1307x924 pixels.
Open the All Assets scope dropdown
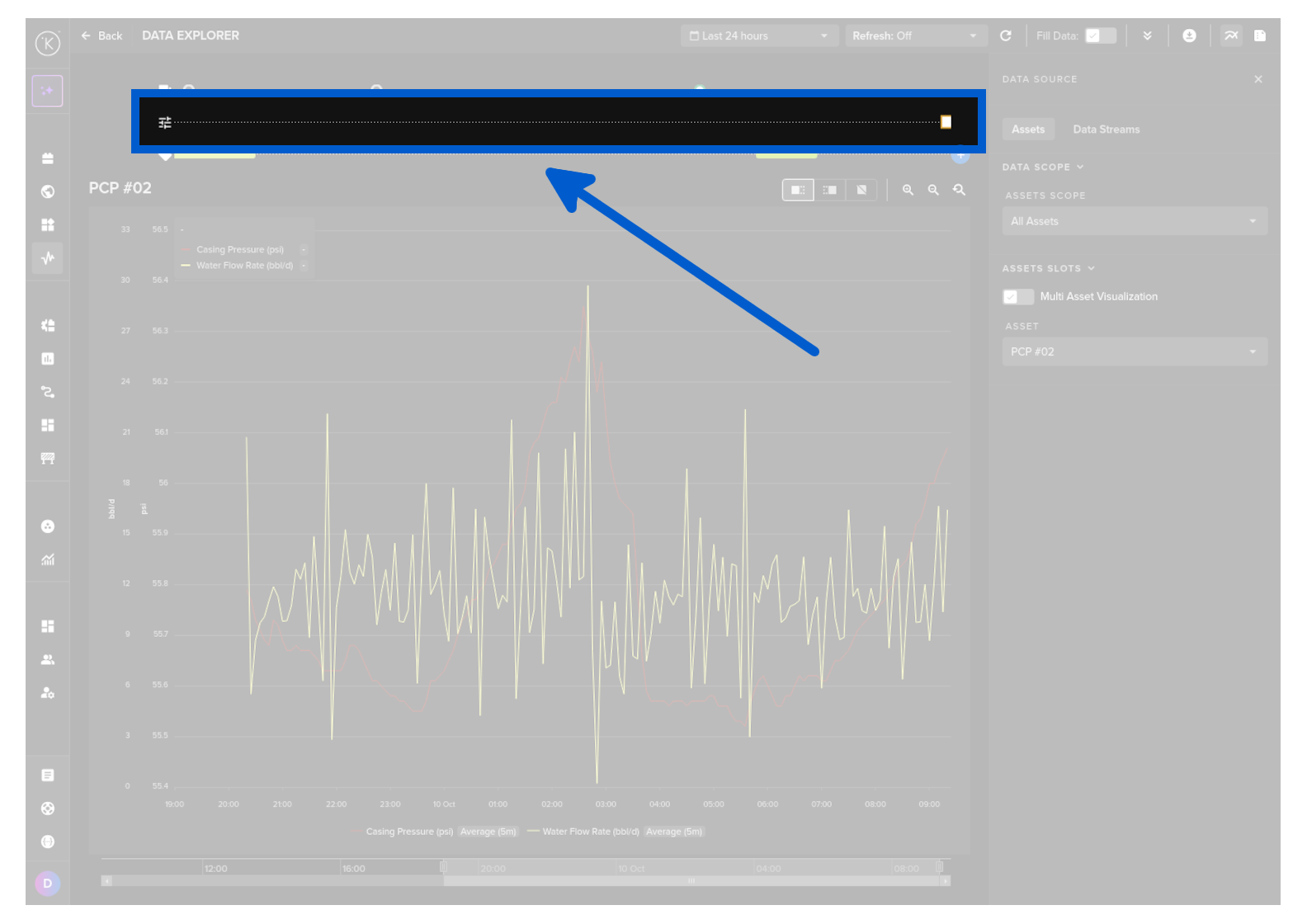1134,221
